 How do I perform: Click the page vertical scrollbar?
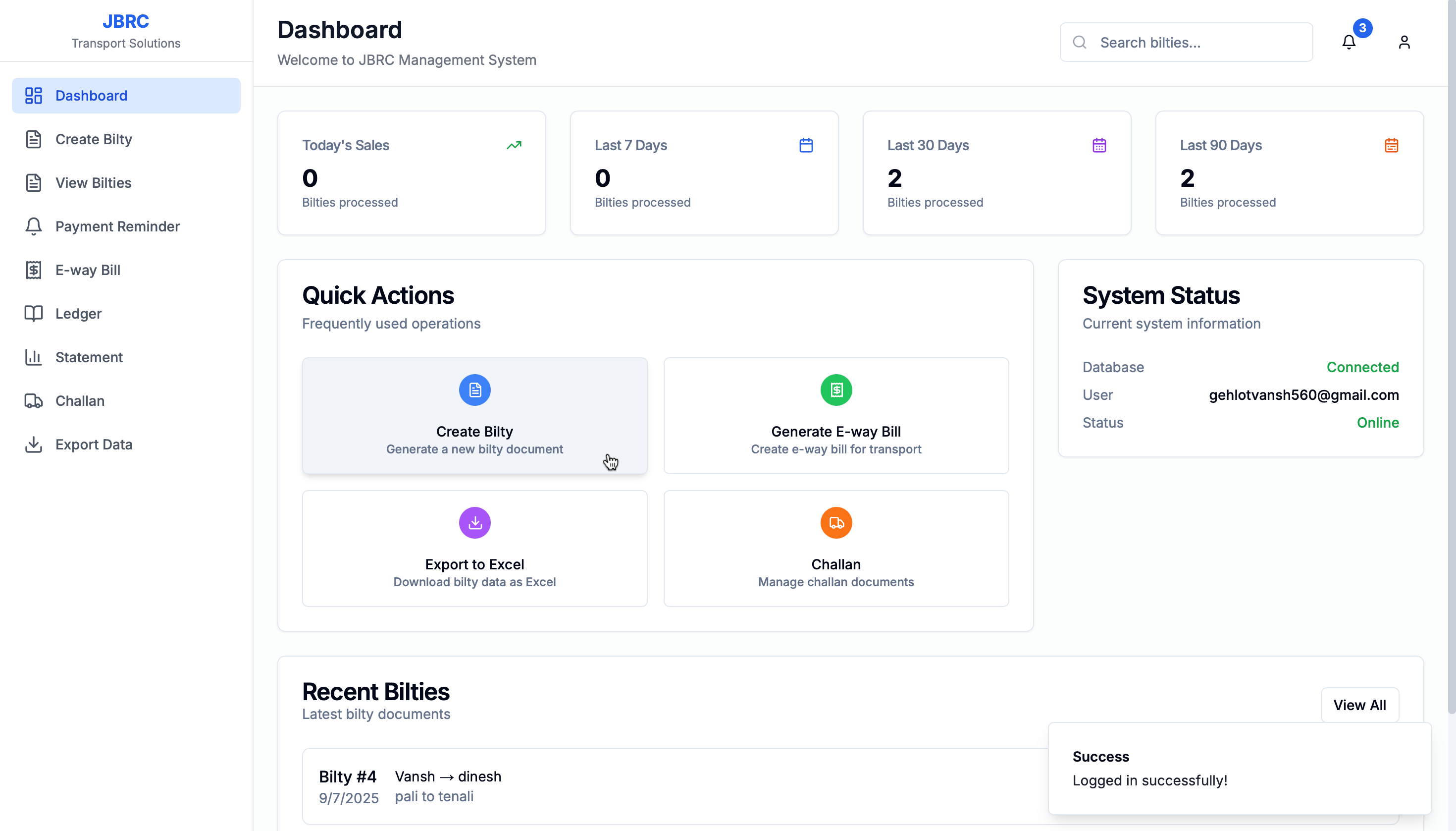1451,354
